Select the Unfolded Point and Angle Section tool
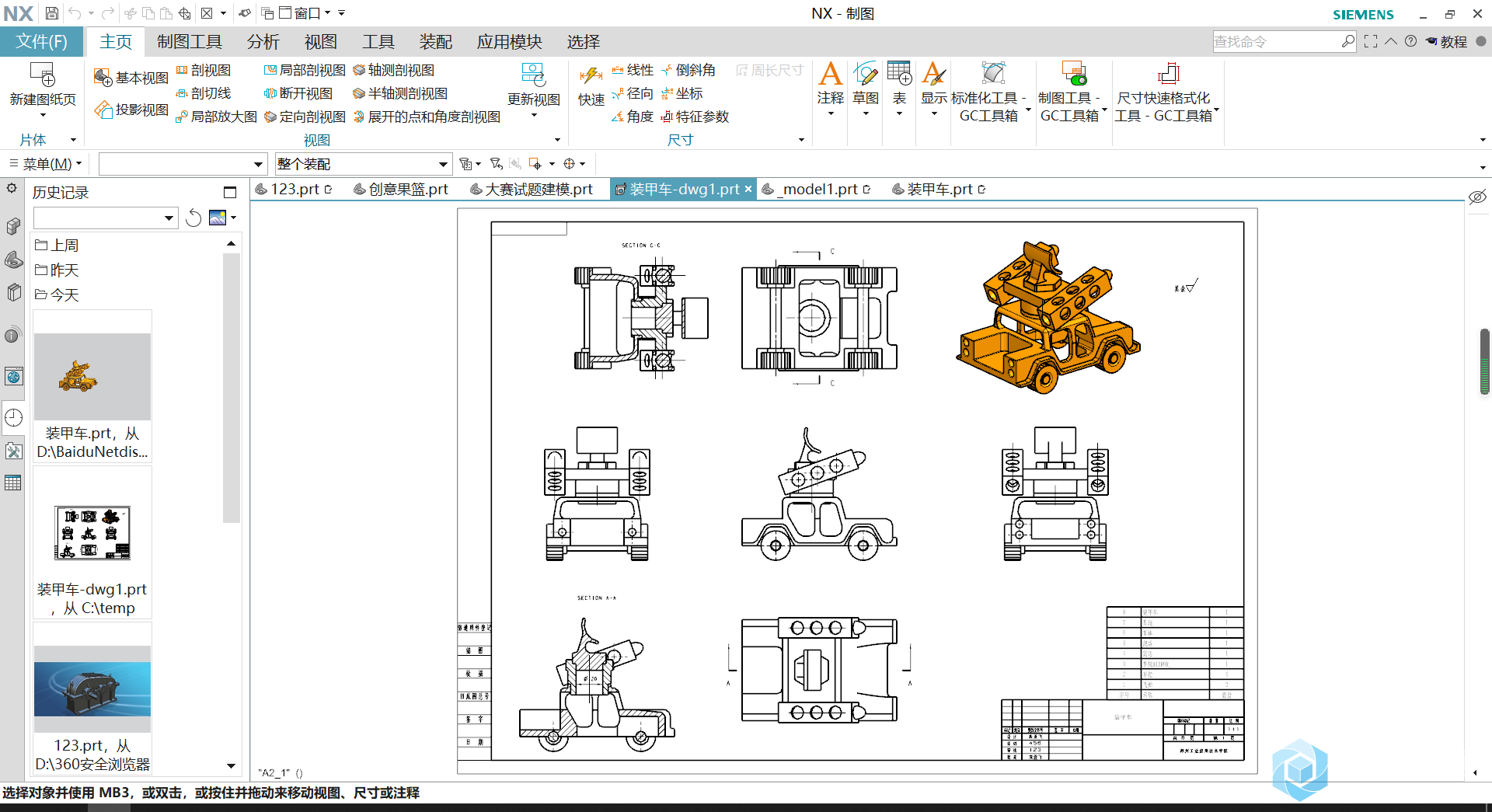 pos(427,117)
